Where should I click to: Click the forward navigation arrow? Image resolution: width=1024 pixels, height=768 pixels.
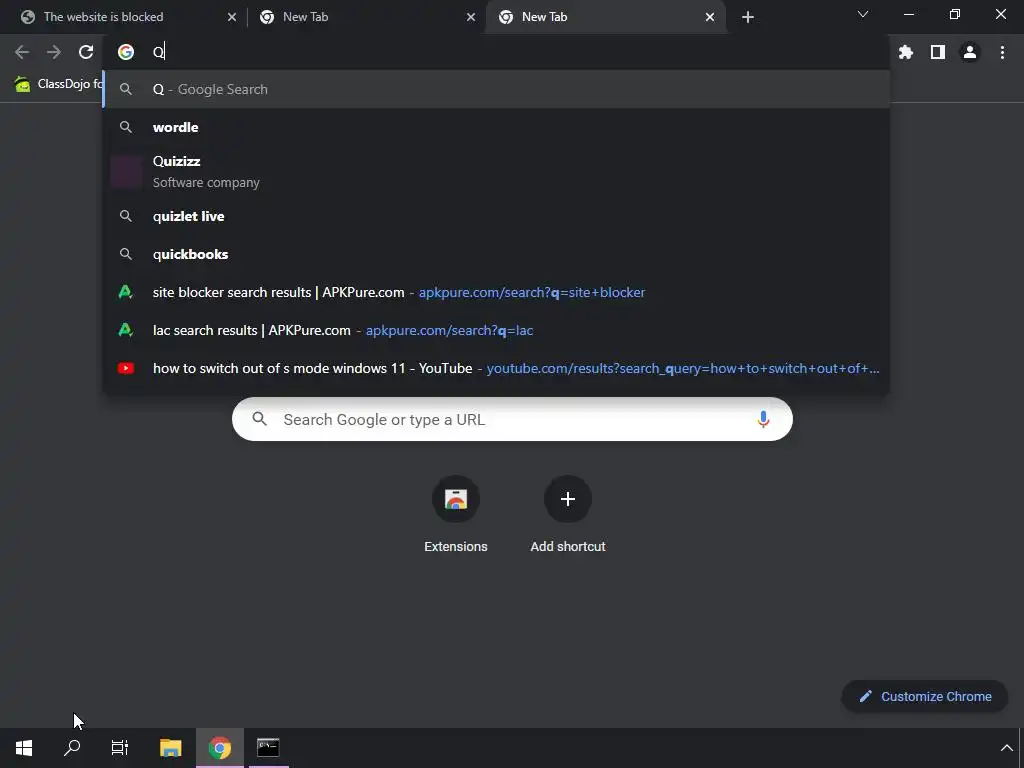(x=54, y=52)
